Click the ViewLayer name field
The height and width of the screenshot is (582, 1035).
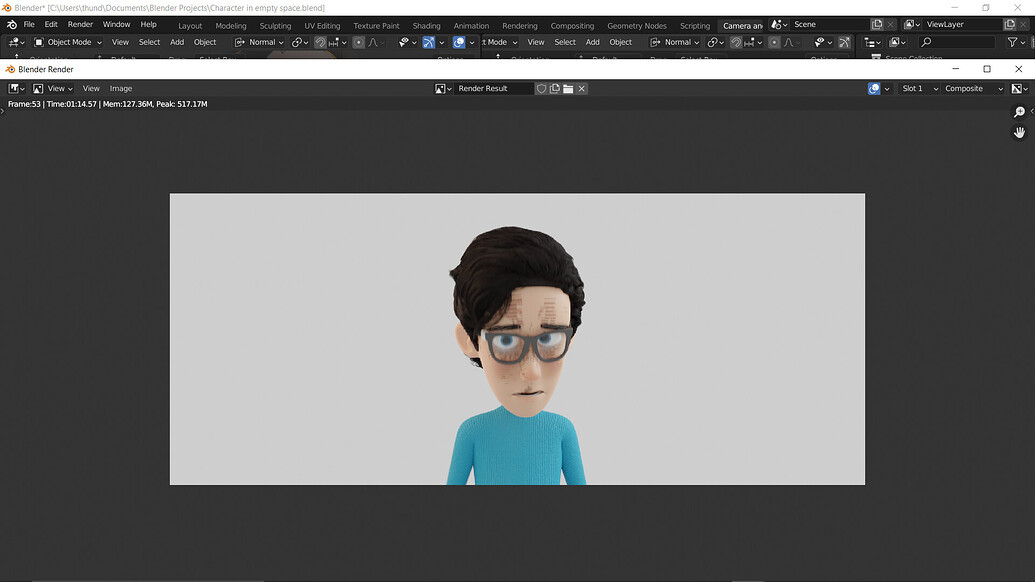click(x=962, y=24)
